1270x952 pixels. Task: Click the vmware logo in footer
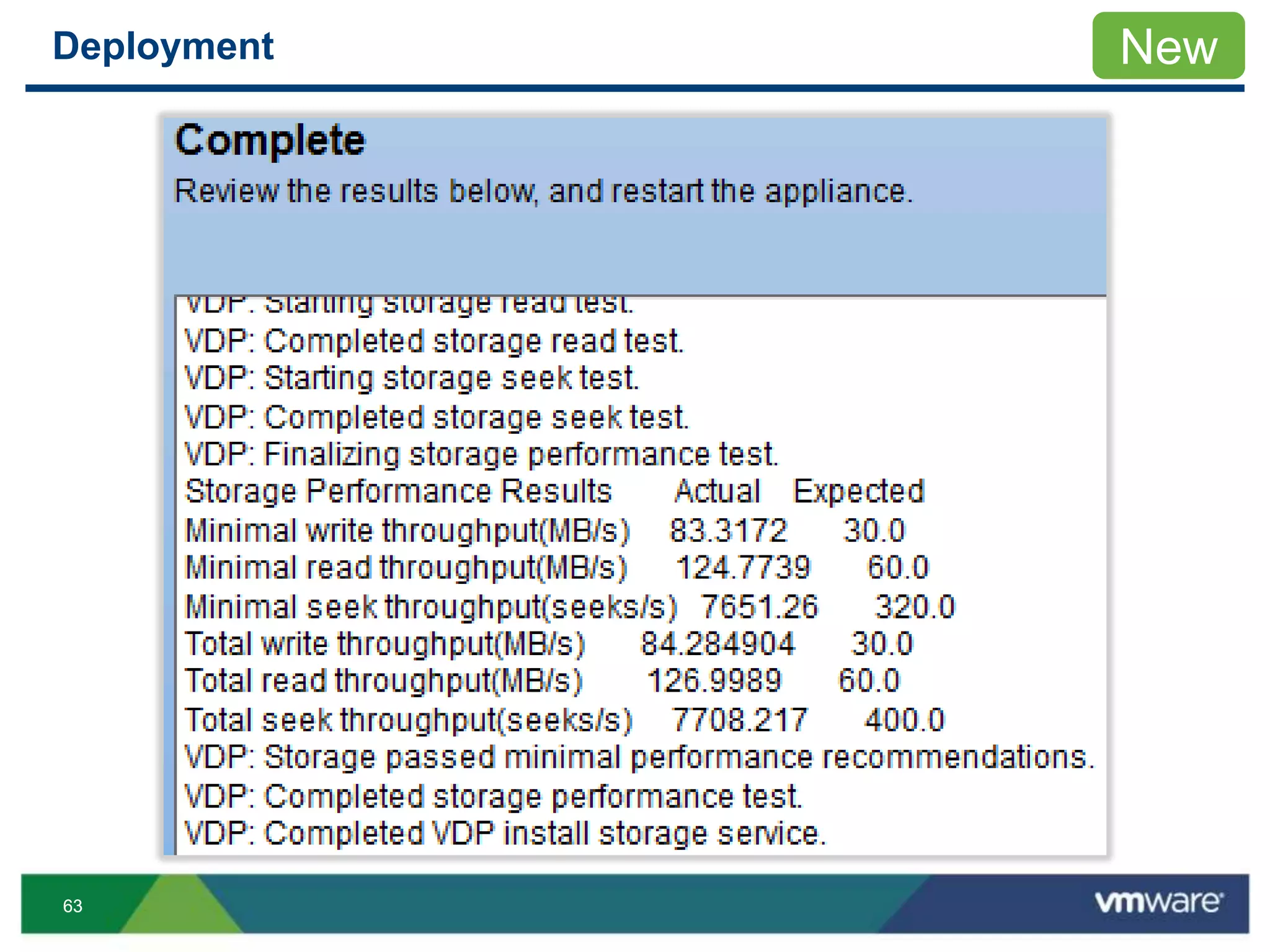coord(1158,902)
